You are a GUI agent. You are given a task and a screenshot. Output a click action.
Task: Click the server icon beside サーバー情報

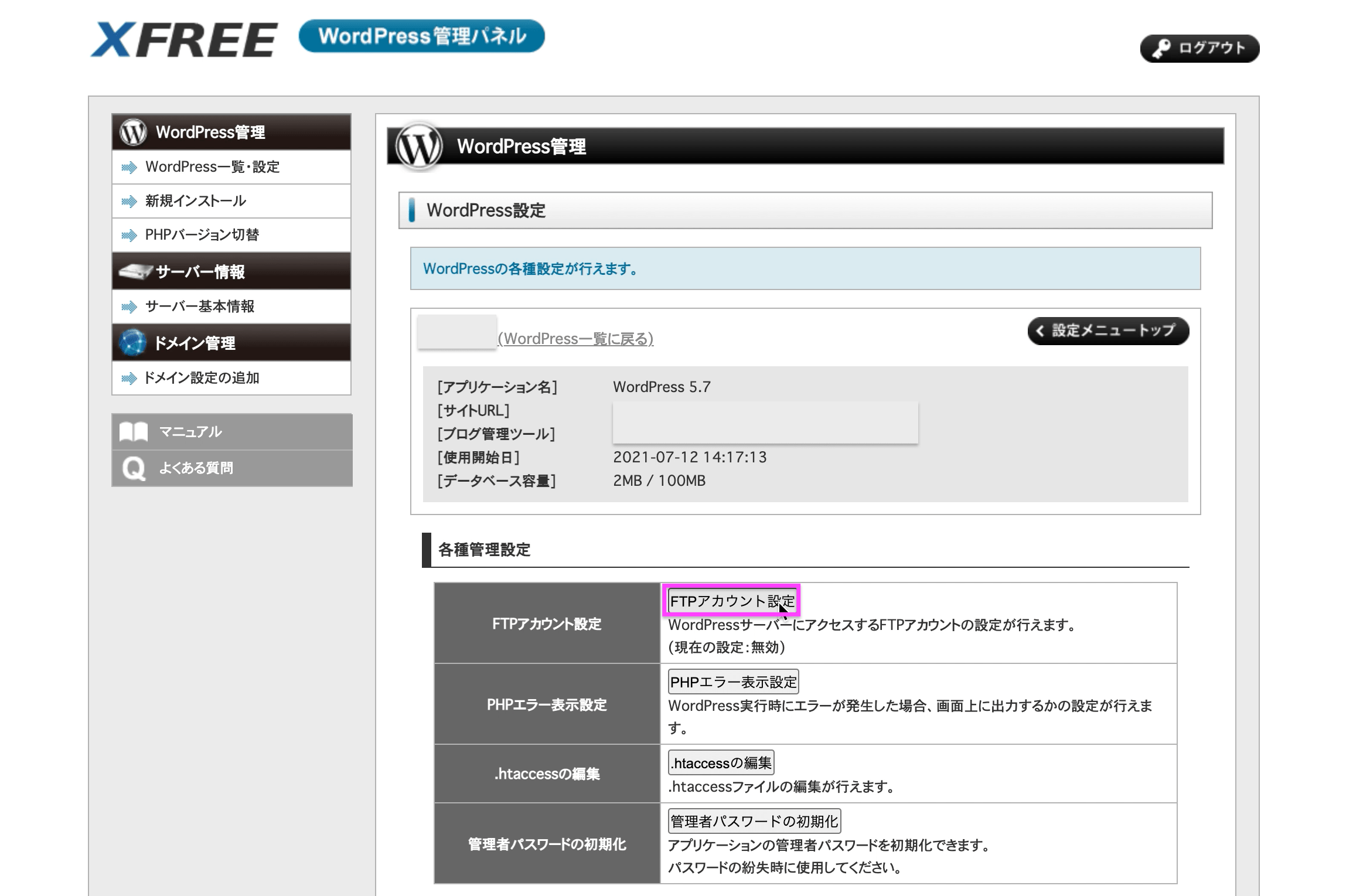[x=135, y=271]
